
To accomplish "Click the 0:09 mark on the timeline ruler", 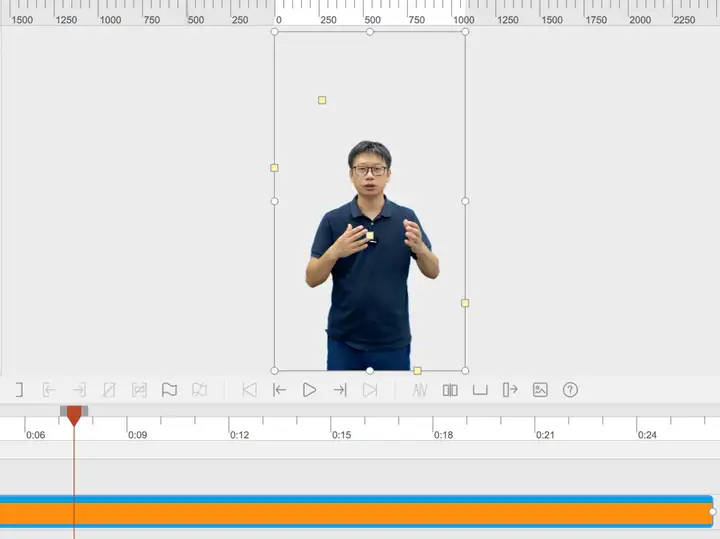I will click(x=137, y=435).
